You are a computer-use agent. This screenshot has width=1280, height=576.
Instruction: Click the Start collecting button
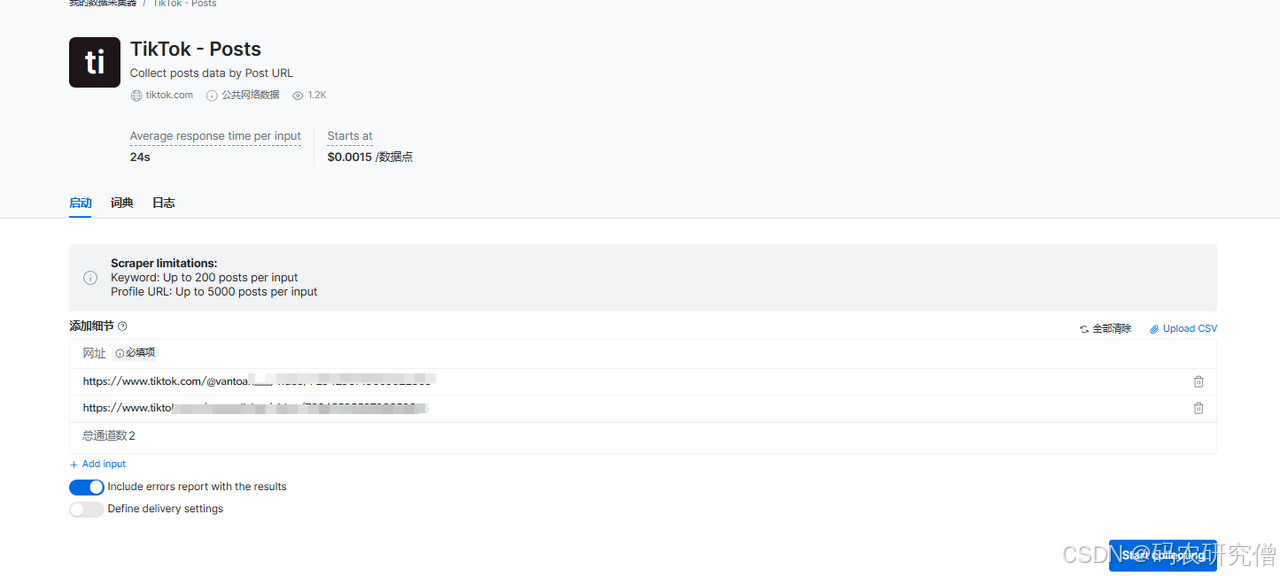1163,555
